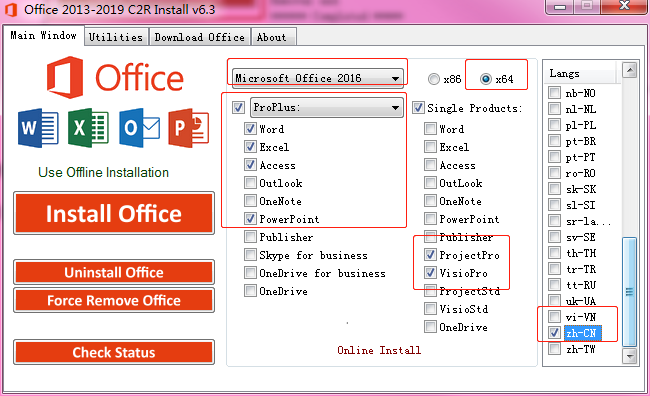Click the Install Office button
The image size is (650, 396).
click(114, 213)
